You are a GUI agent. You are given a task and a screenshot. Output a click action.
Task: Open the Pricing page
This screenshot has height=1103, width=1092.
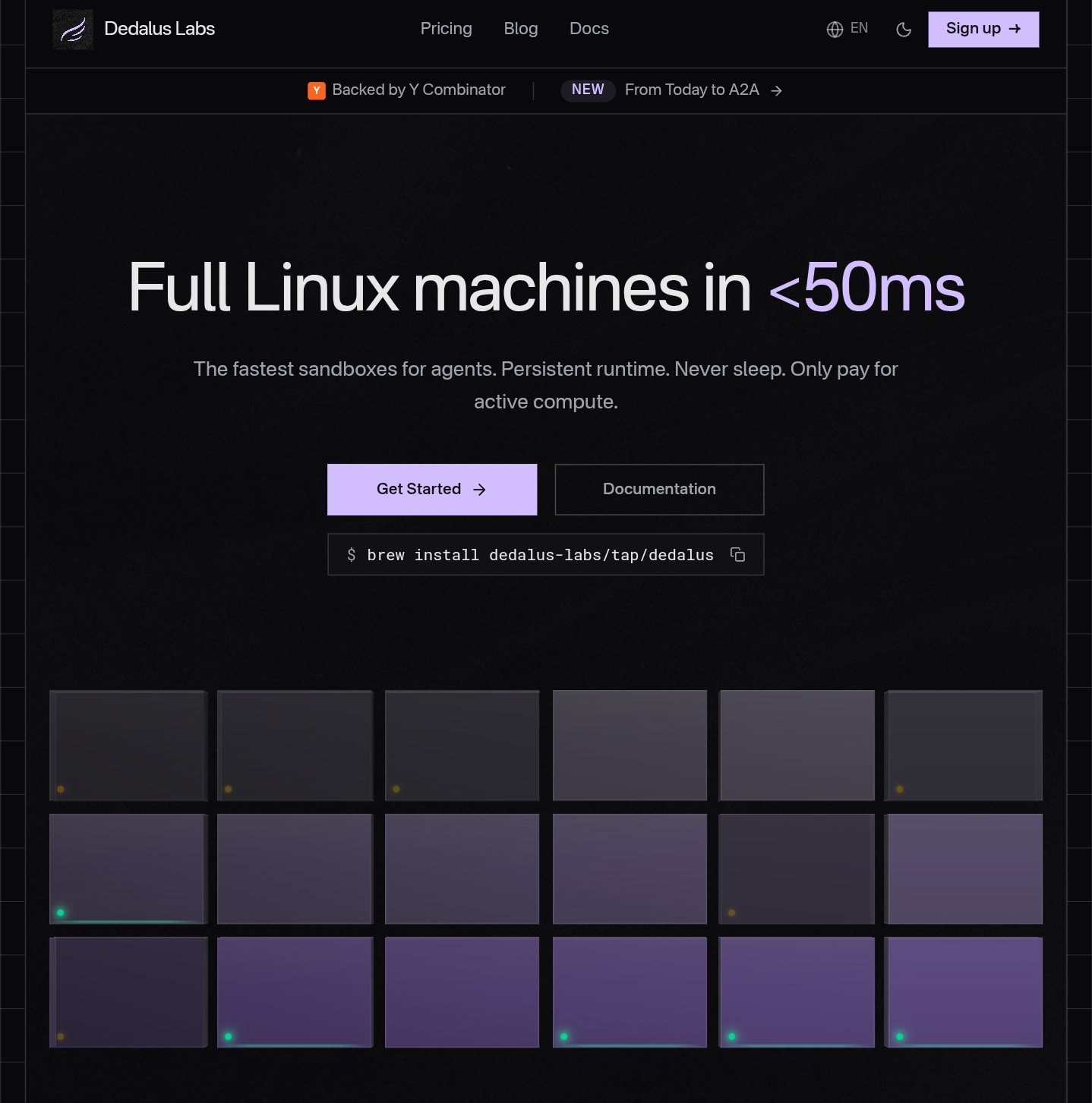pyautogui.click(x=446, y=29)
